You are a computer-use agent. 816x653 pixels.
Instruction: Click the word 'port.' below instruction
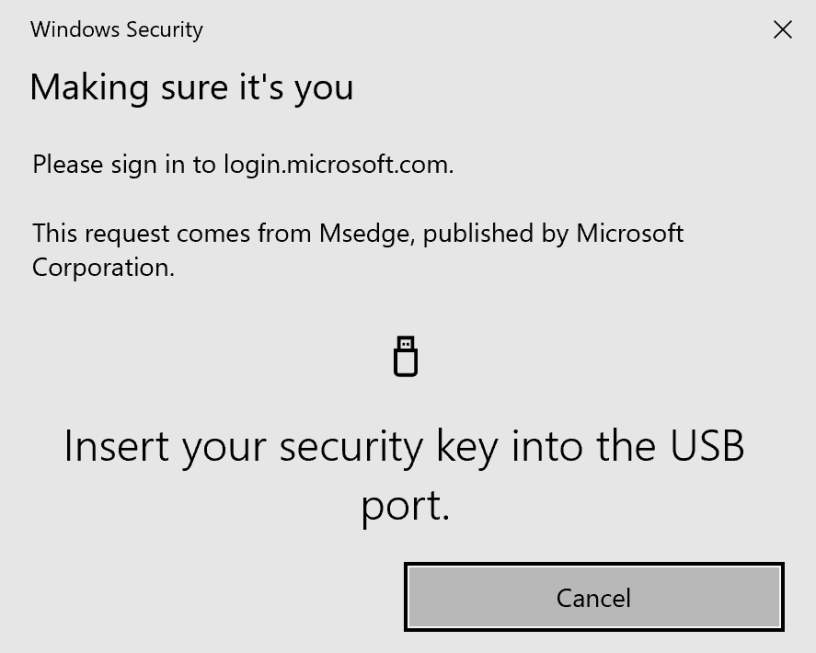(x=405, y=505)
